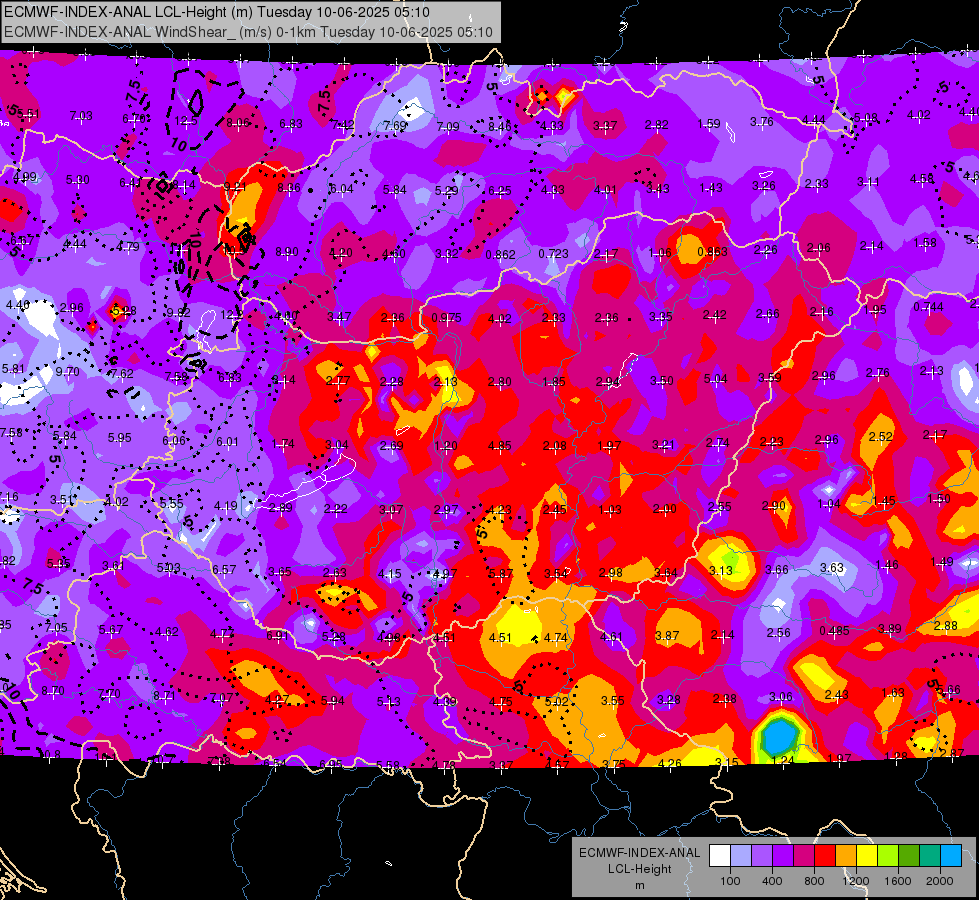This screenshot has height=900, width=979.
Task: Click the legend scale label 100
Action: 731,881
